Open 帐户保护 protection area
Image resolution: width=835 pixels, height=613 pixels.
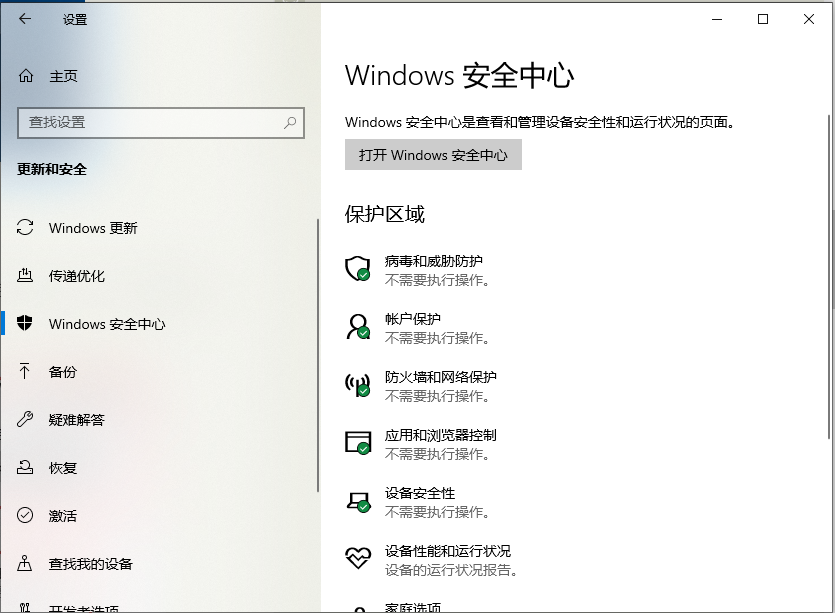tap(418, 329)
